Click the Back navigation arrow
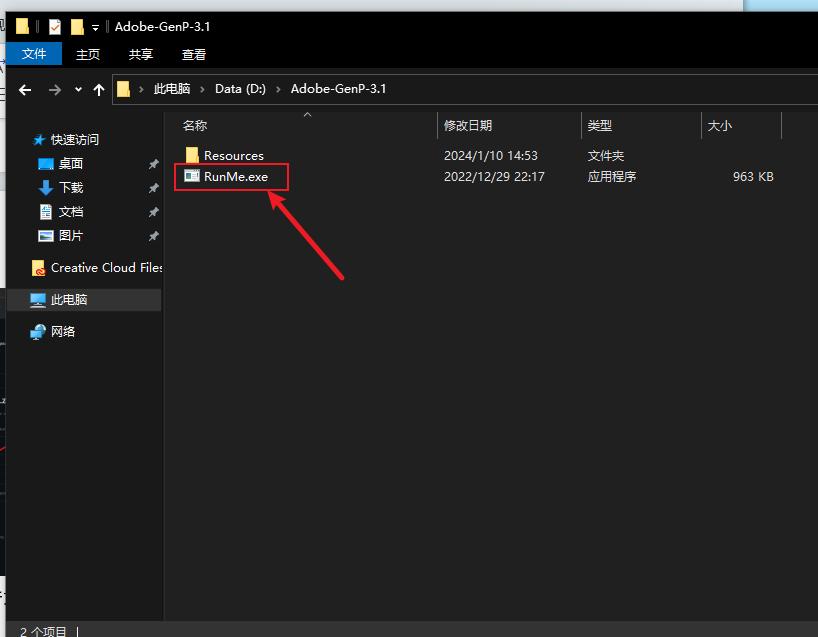818x637 pixels. coord(25,90)
